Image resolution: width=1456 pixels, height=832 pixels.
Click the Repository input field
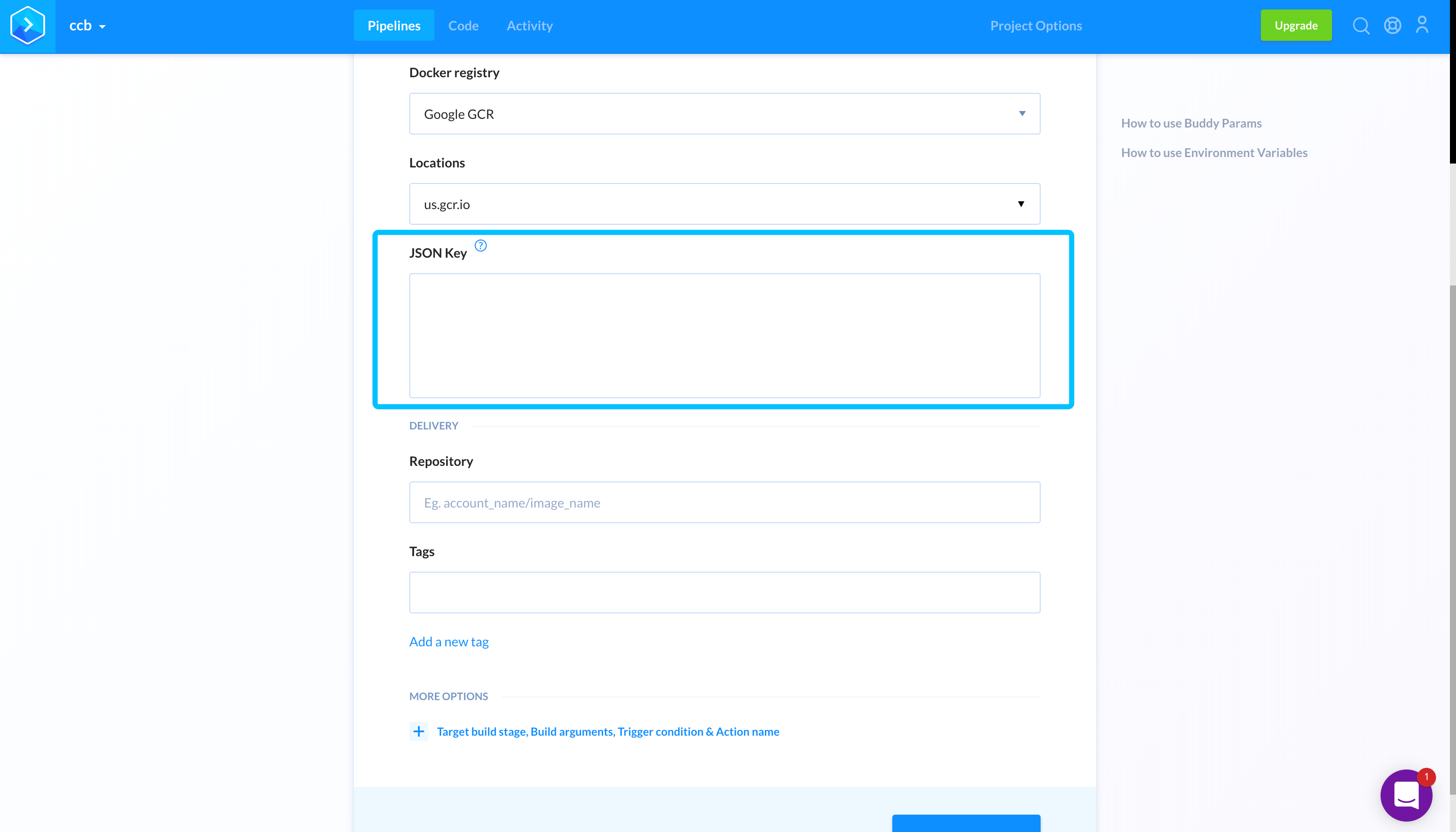(724, 502)
